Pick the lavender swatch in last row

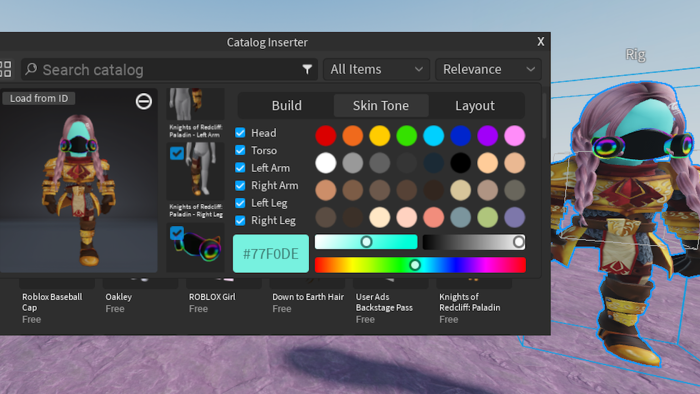pyautogui.click(x=514, y=217)
